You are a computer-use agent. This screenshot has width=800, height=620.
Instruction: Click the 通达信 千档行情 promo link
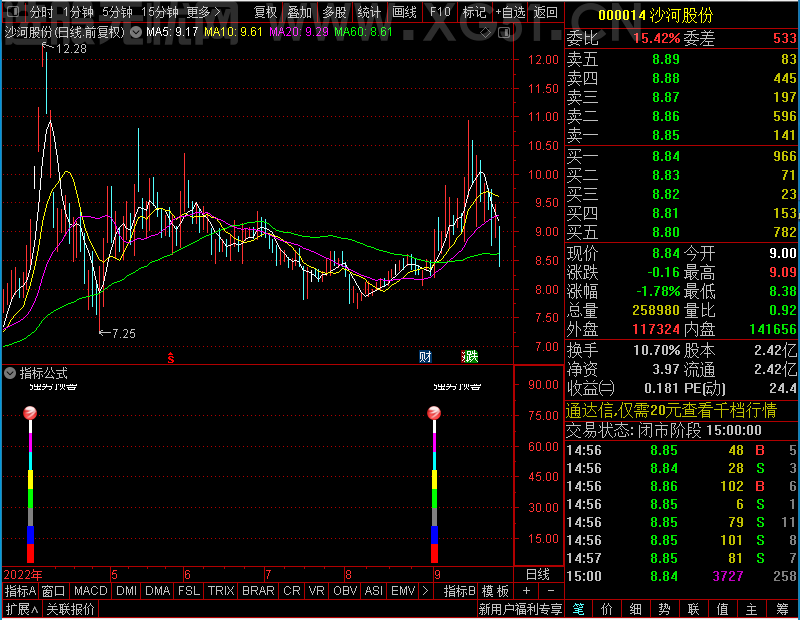tap(671, 410)
